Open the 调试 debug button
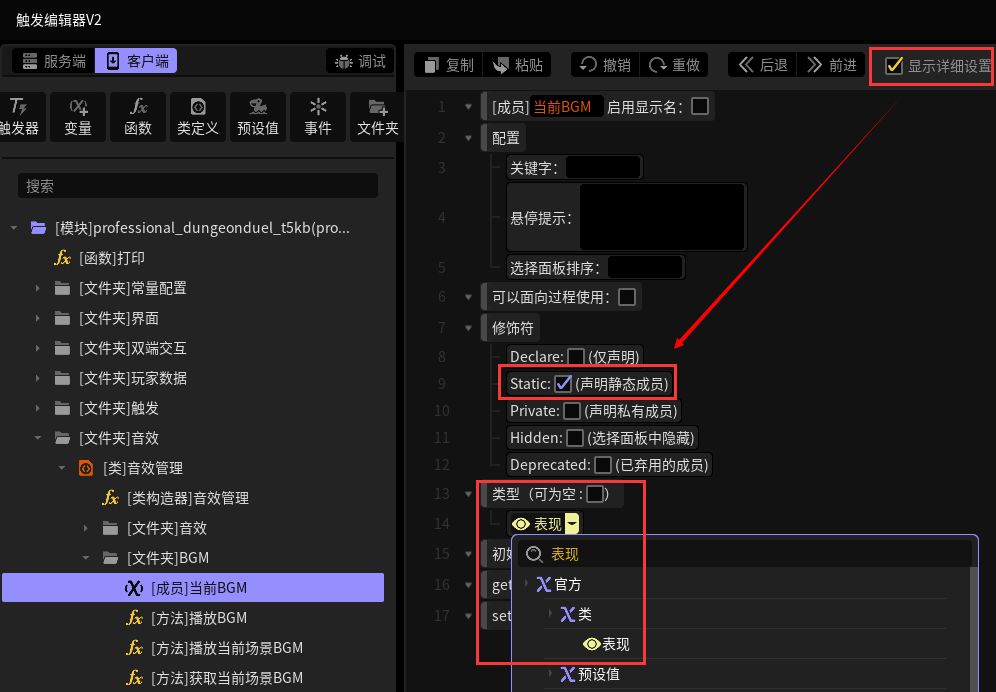Image resolution: width=996 pixels, height=692 pixels. point(360,61)
